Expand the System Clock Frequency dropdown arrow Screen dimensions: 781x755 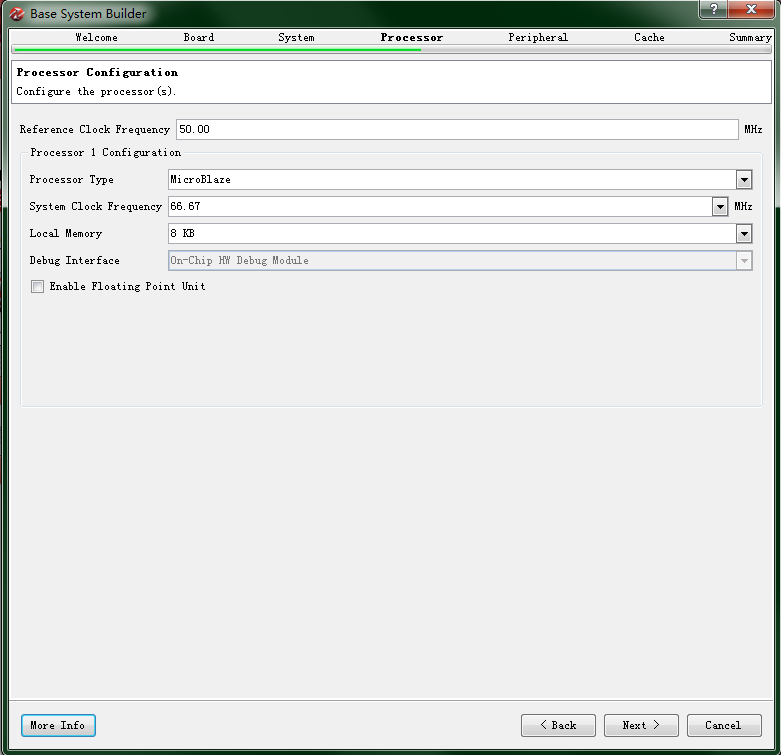pyautogui.click(x=720, y=207)
